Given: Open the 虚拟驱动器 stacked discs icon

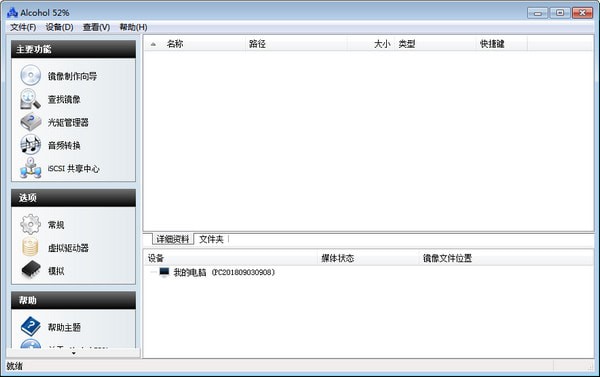Looking at the screenshot, I should [31, 247].
